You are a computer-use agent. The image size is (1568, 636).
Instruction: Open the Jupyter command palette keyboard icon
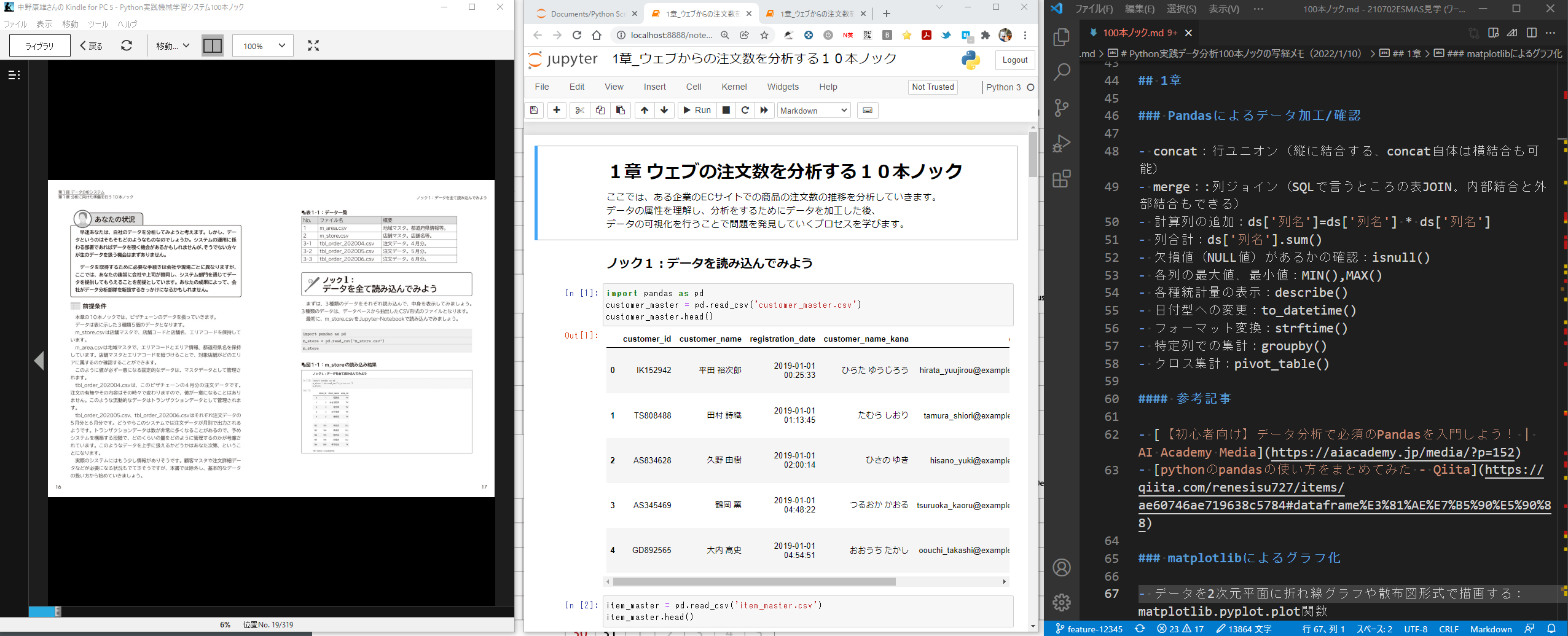coord(868,111)
